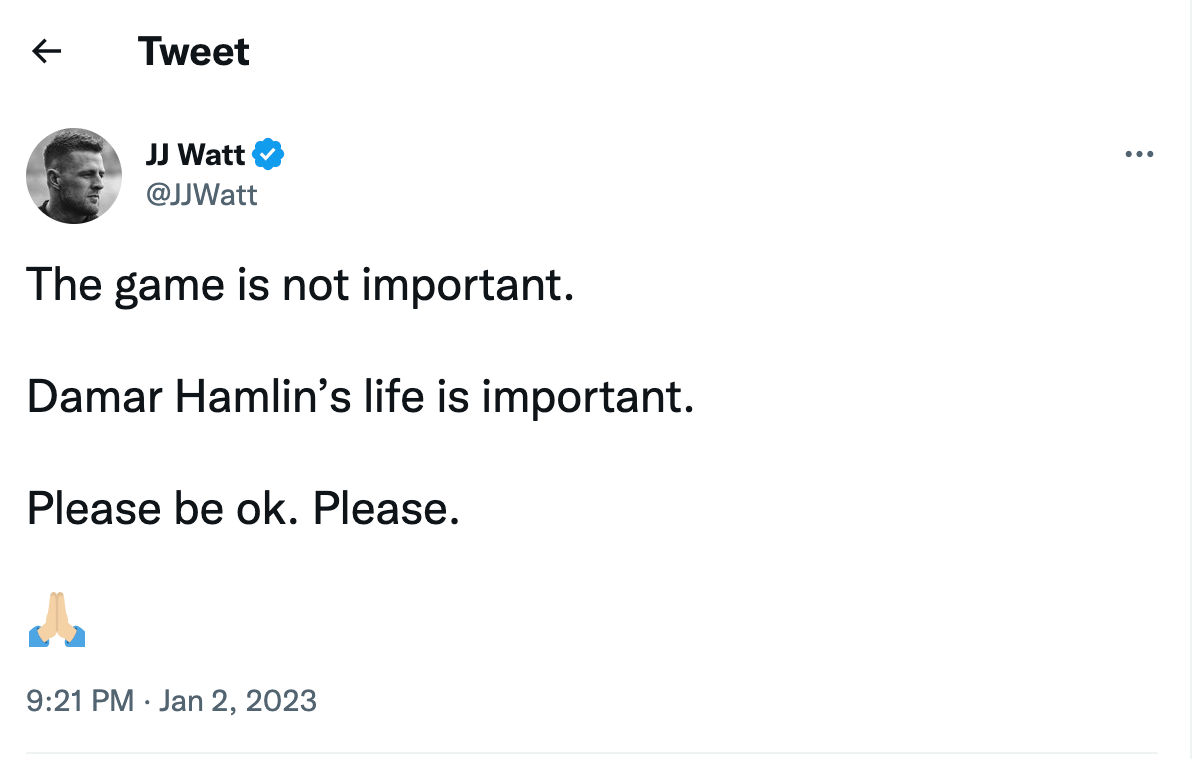Open the tweet's three-dot more menu
This screenshot has width=1201, height=759.
1139,154
